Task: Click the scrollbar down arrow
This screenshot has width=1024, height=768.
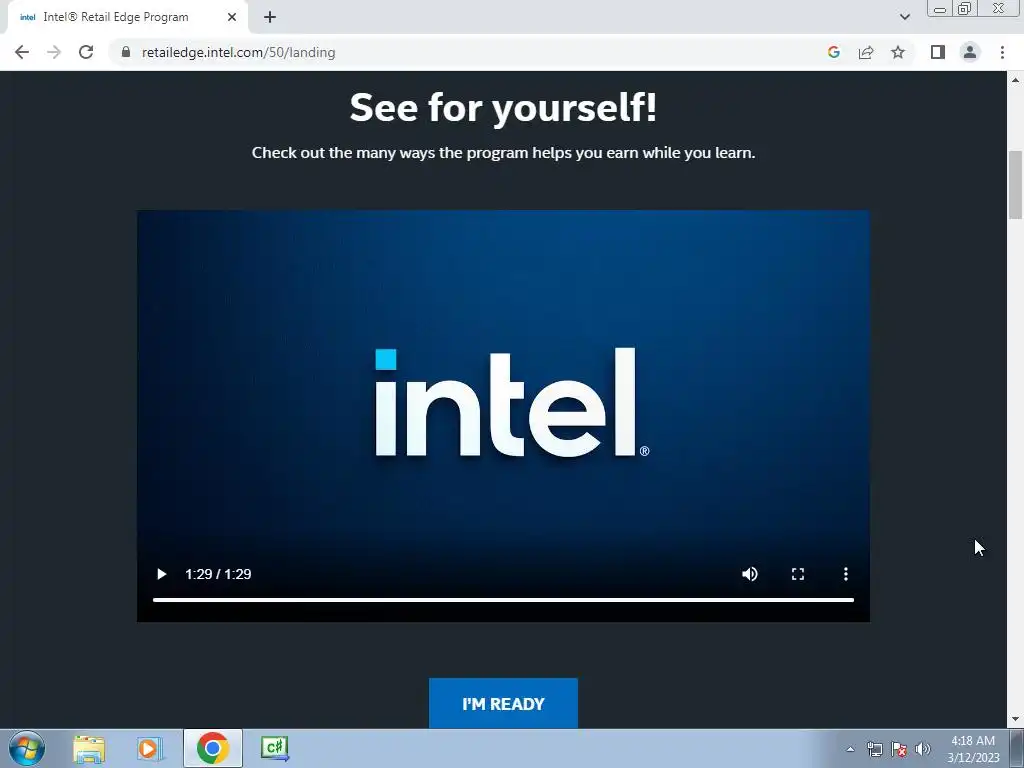Action: (x=1015, y=720)
